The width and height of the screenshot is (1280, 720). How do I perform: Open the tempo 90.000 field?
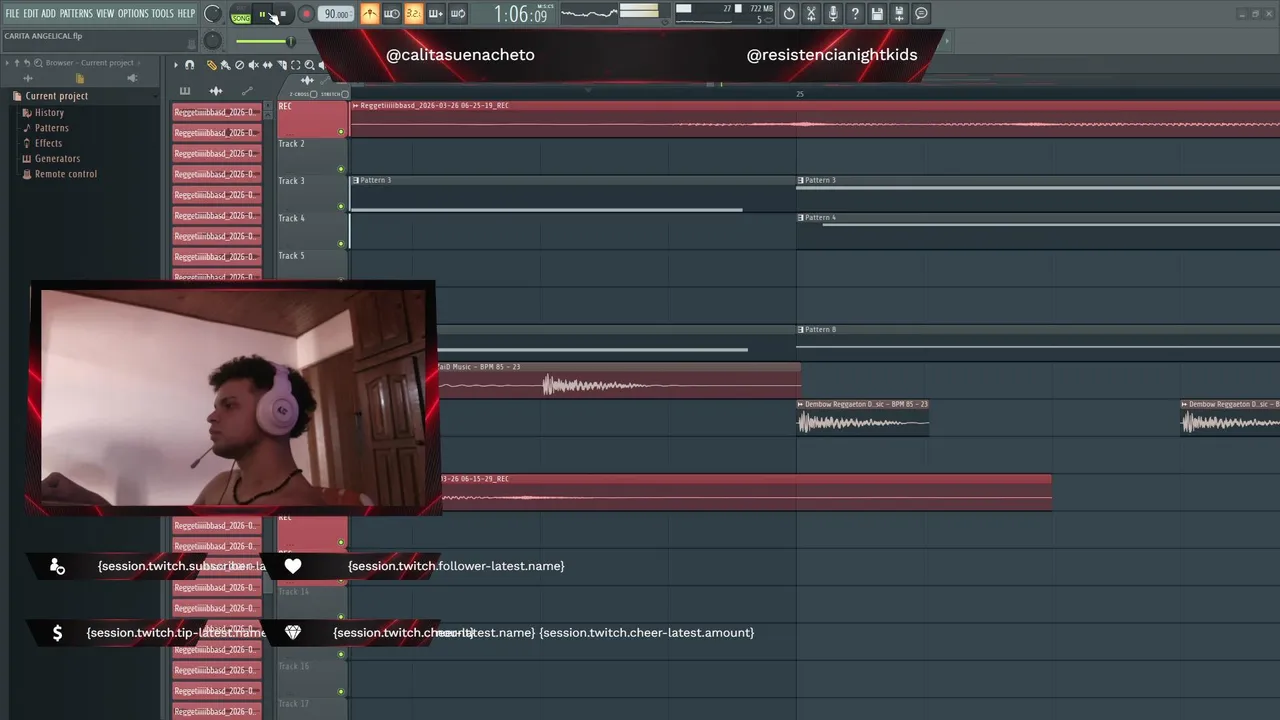(x=336, y=14)
